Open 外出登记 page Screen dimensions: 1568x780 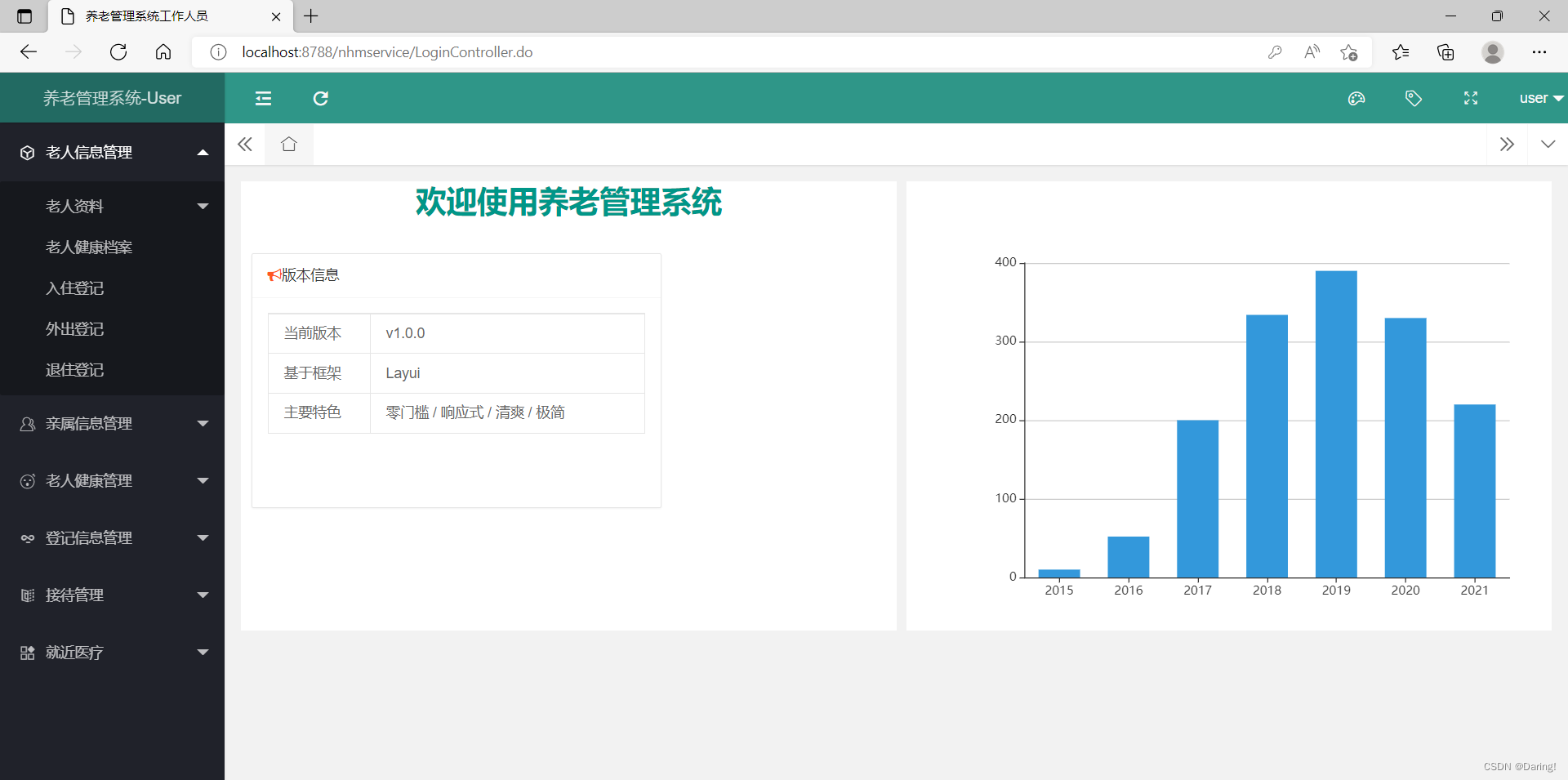(113, 329)
